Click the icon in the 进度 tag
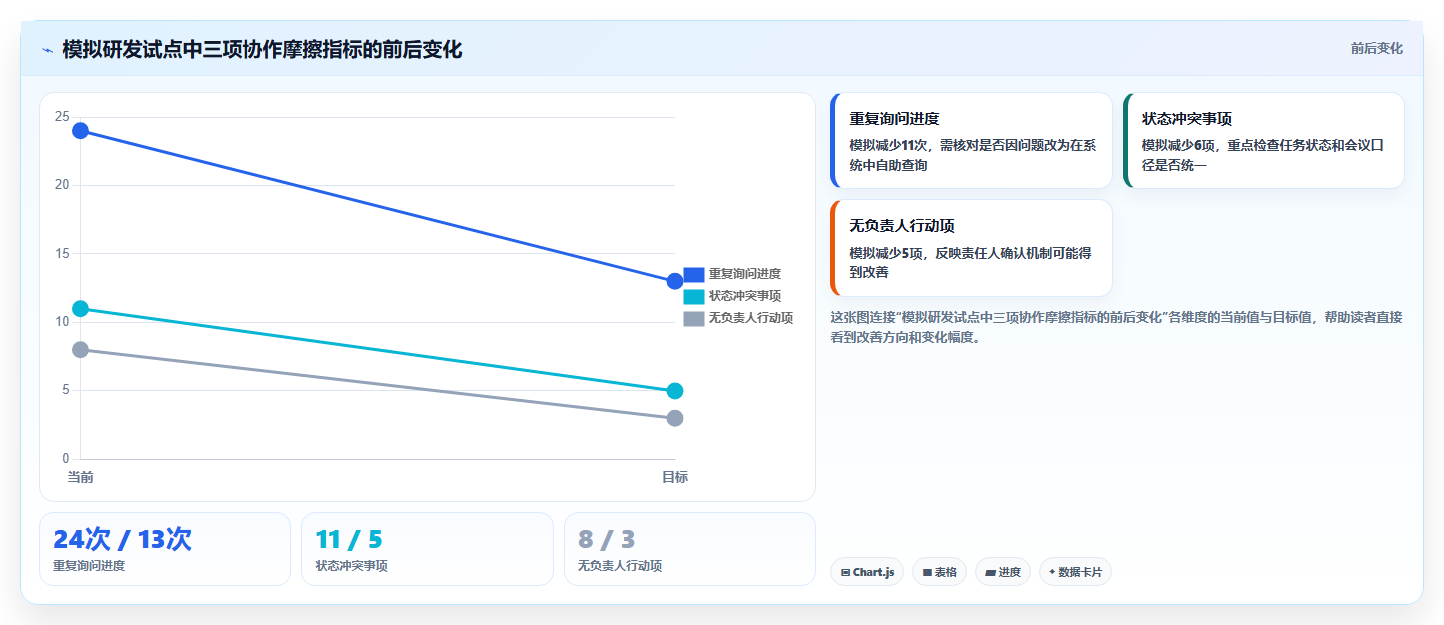The width and height of the screenshot is (1444, 625). [990, 573]
